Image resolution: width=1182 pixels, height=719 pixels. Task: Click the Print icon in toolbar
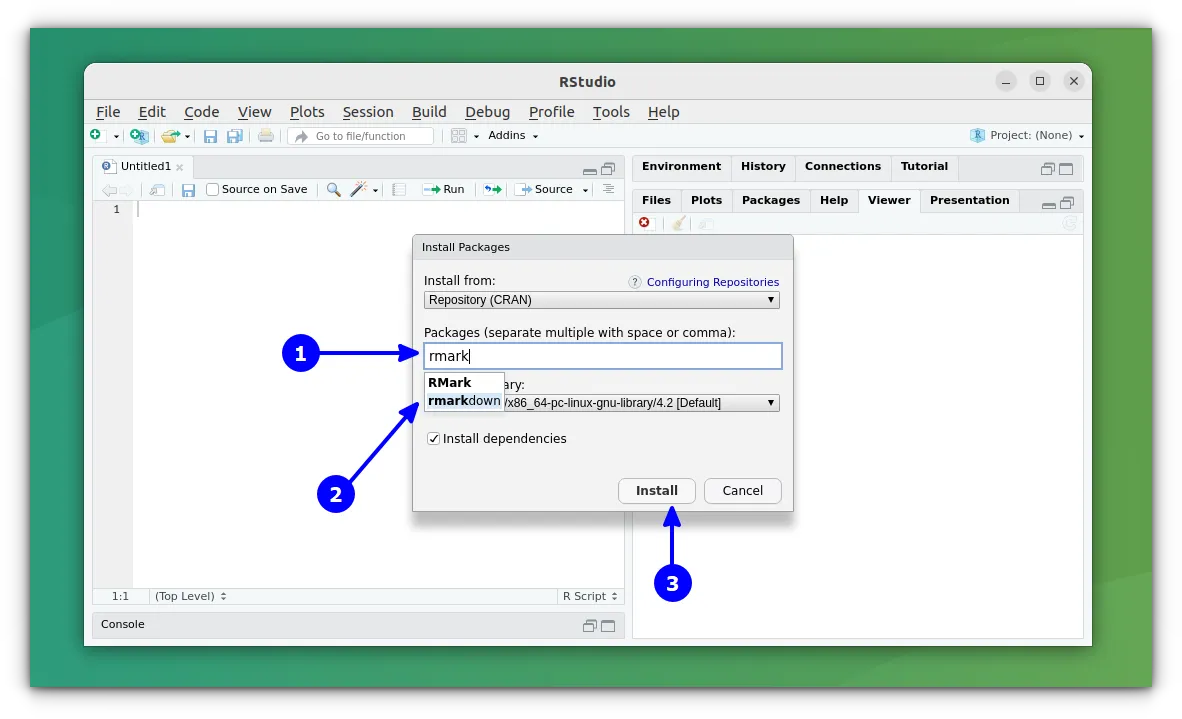(x=265, y=136)
